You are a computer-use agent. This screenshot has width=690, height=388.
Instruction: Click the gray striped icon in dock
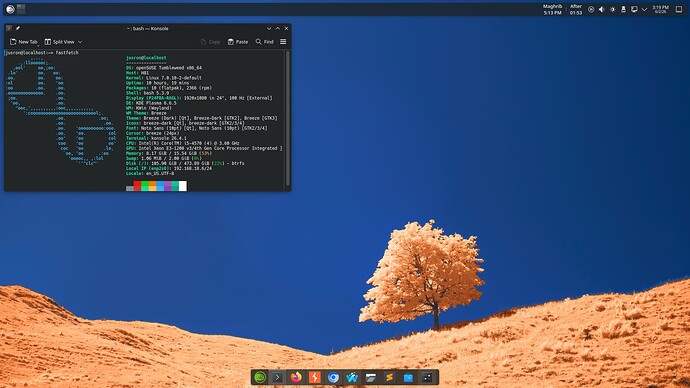[x=371, y=377]
